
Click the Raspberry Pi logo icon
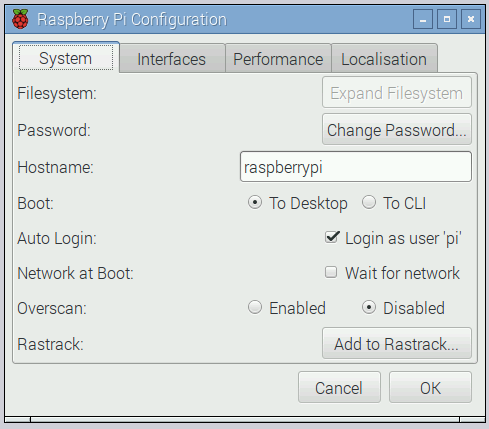20,19
